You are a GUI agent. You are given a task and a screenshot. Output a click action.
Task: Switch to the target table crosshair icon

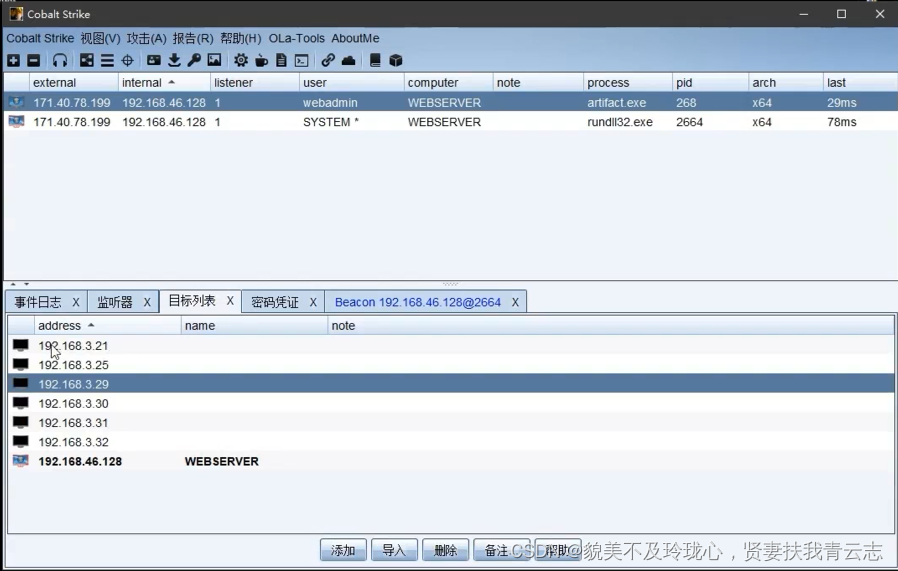click(127, 60)
